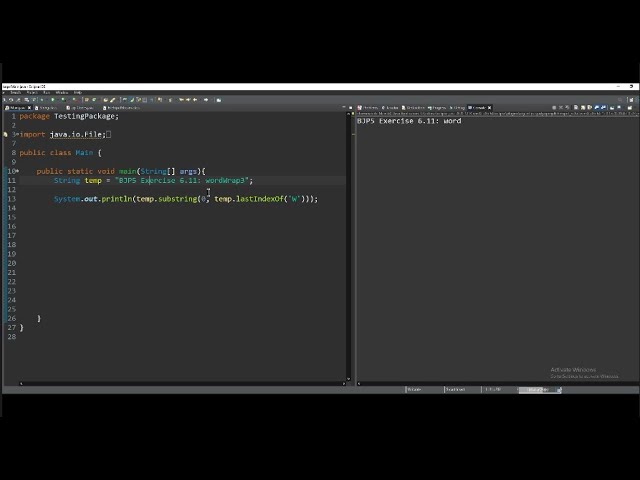Viewport: 640px width, 480px height.
Task: Close the Main.java editor tab
Action: point(29,108)
